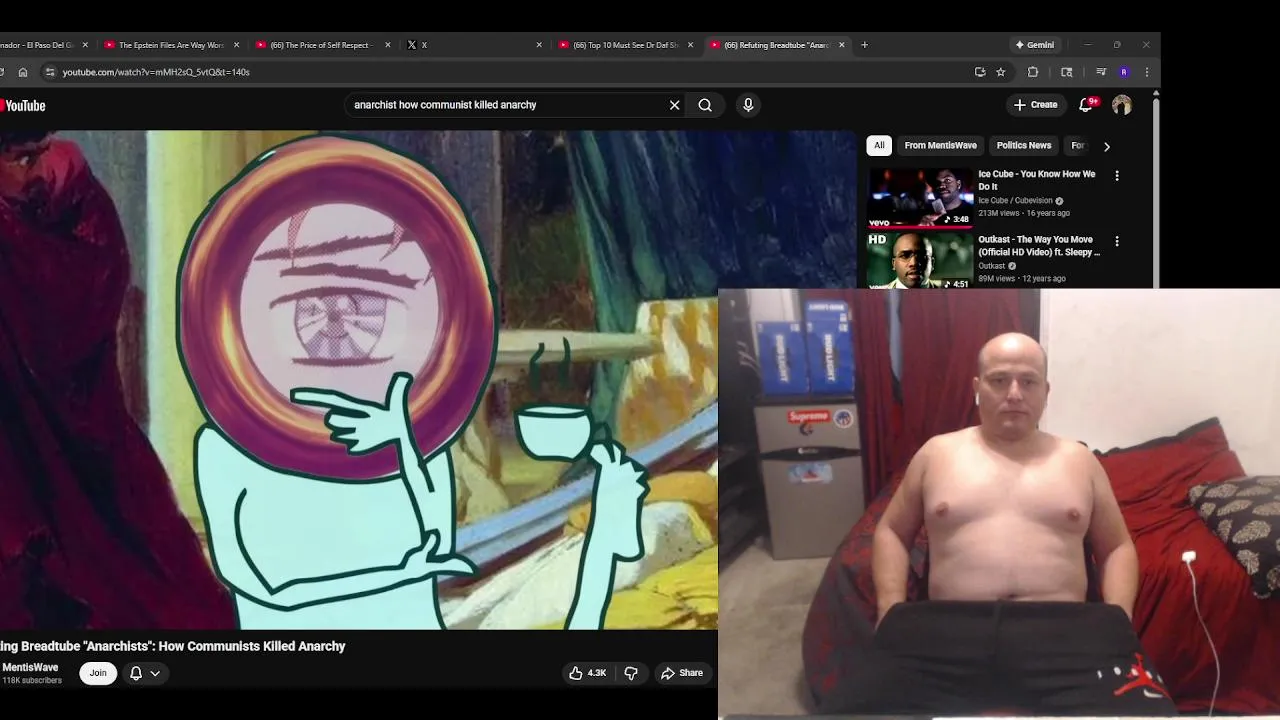Open media controls icon in toolbar

tap(1100, 72)
